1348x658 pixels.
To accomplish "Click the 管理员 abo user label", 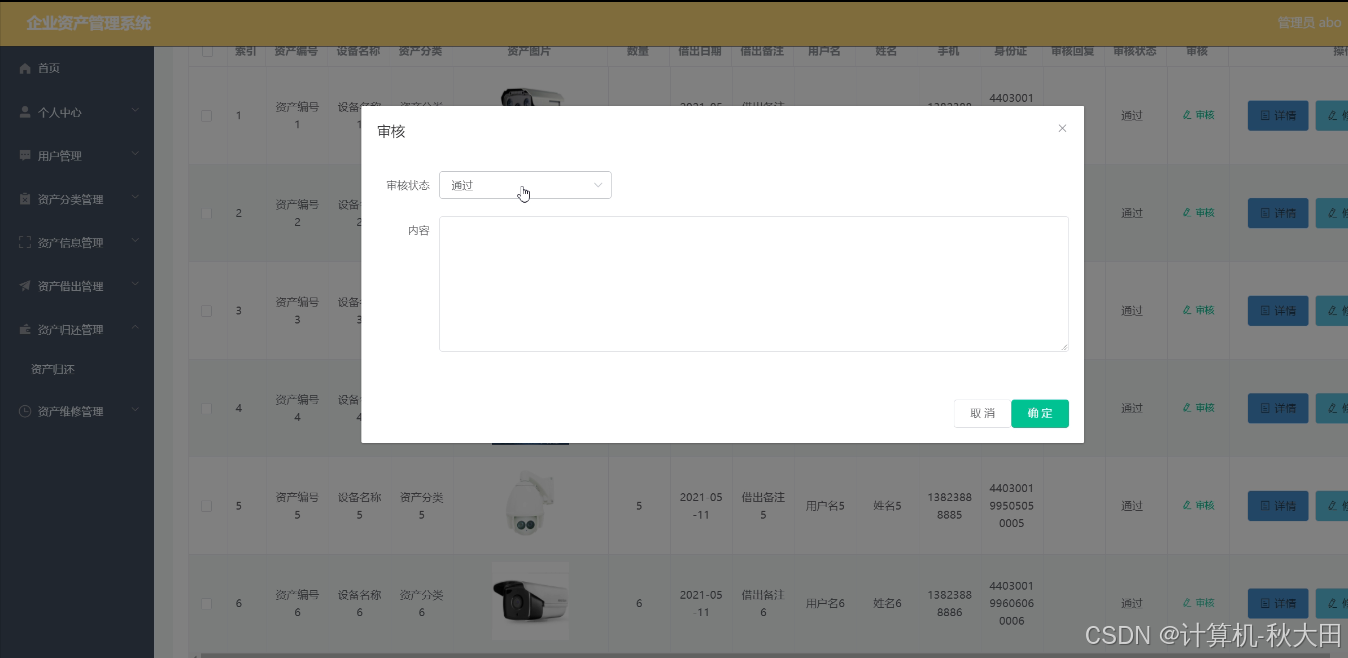I will pos(1309,22).
